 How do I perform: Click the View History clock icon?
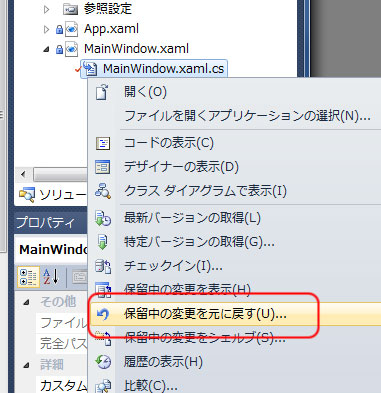point(103,362)
